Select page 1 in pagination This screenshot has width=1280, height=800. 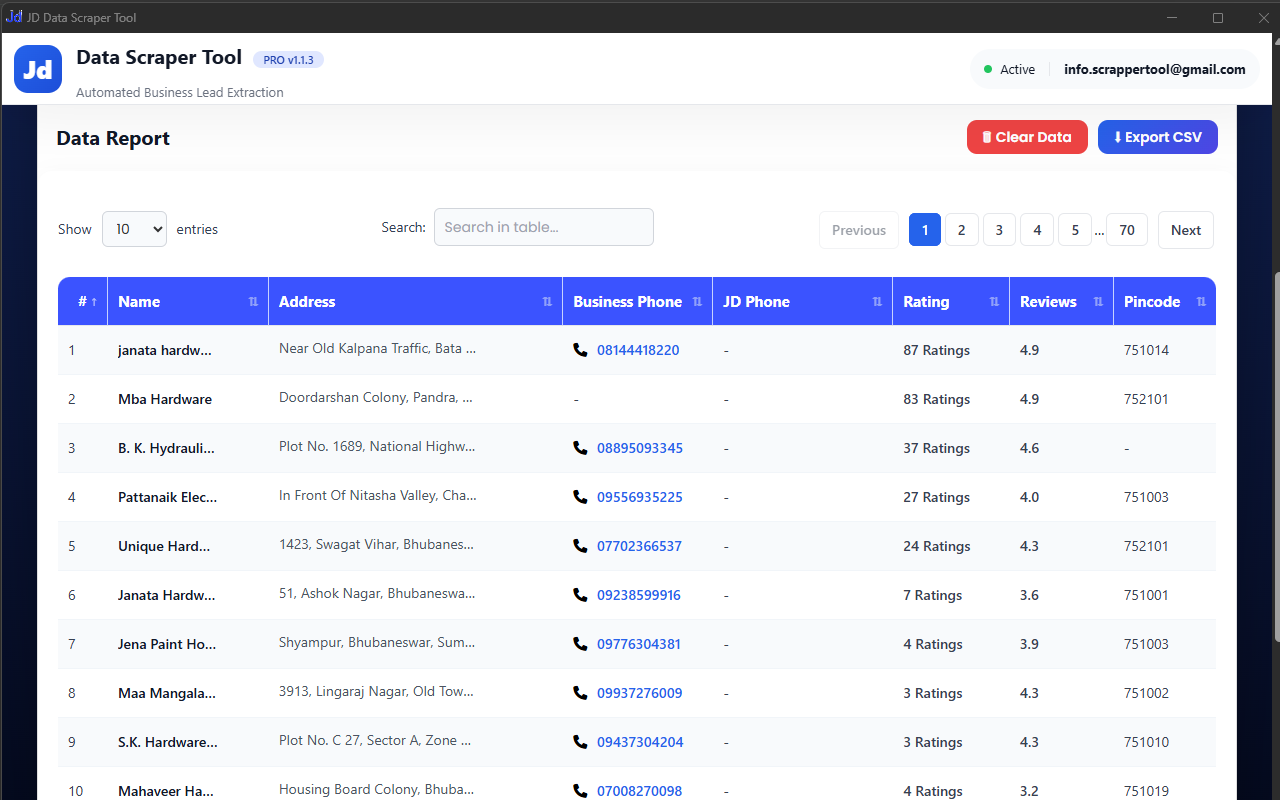coord(925,230)
